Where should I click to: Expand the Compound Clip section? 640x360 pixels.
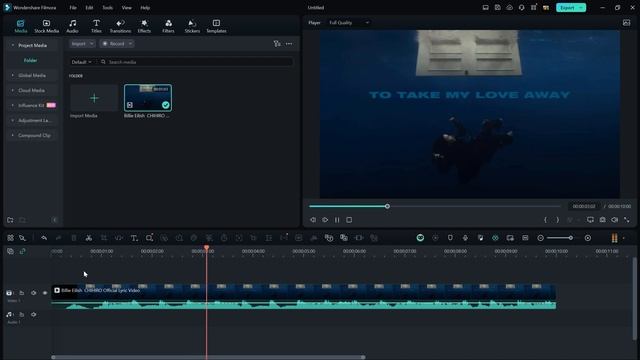point(31,135)
